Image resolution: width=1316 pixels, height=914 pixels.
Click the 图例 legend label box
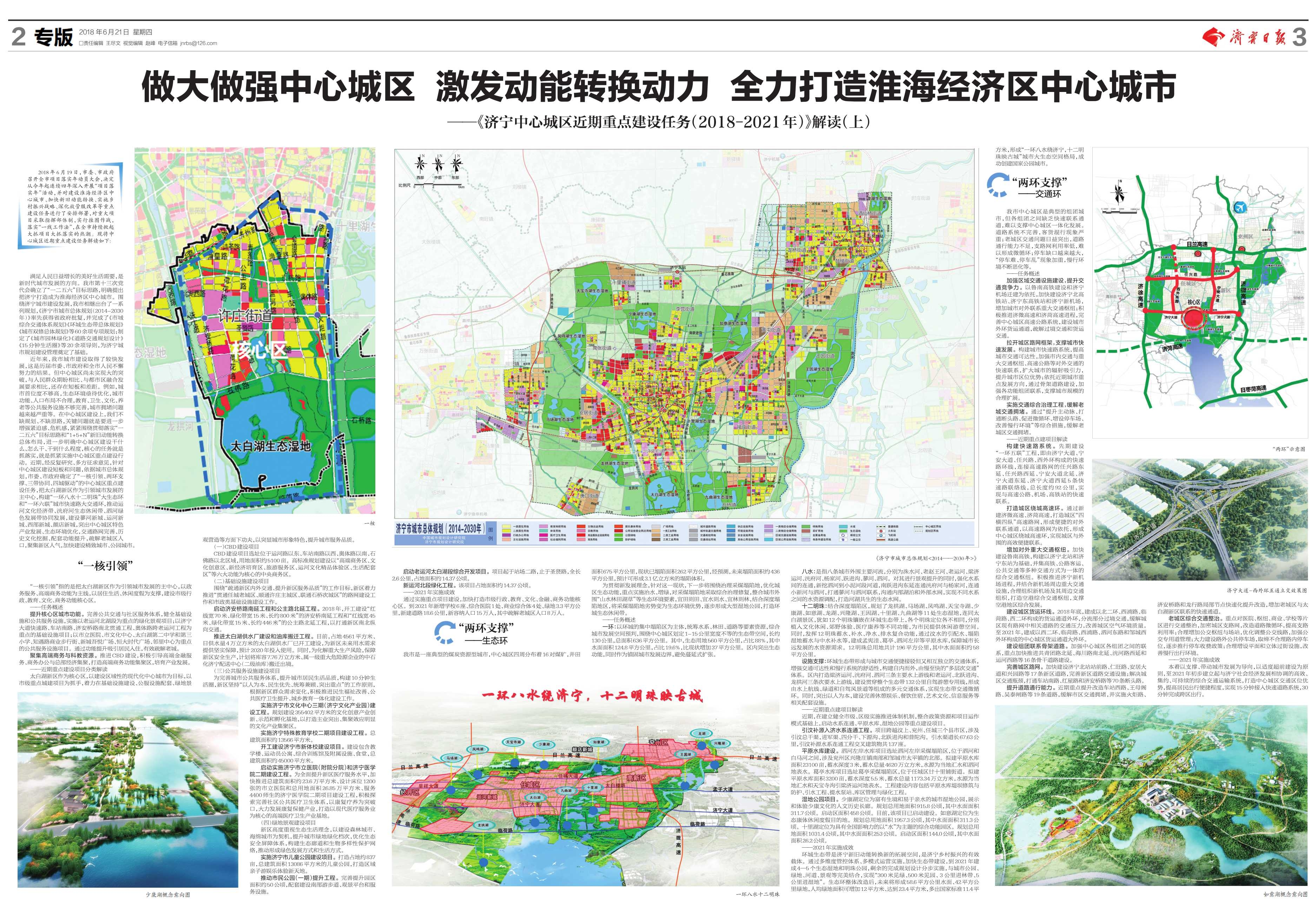pos(491,533)
